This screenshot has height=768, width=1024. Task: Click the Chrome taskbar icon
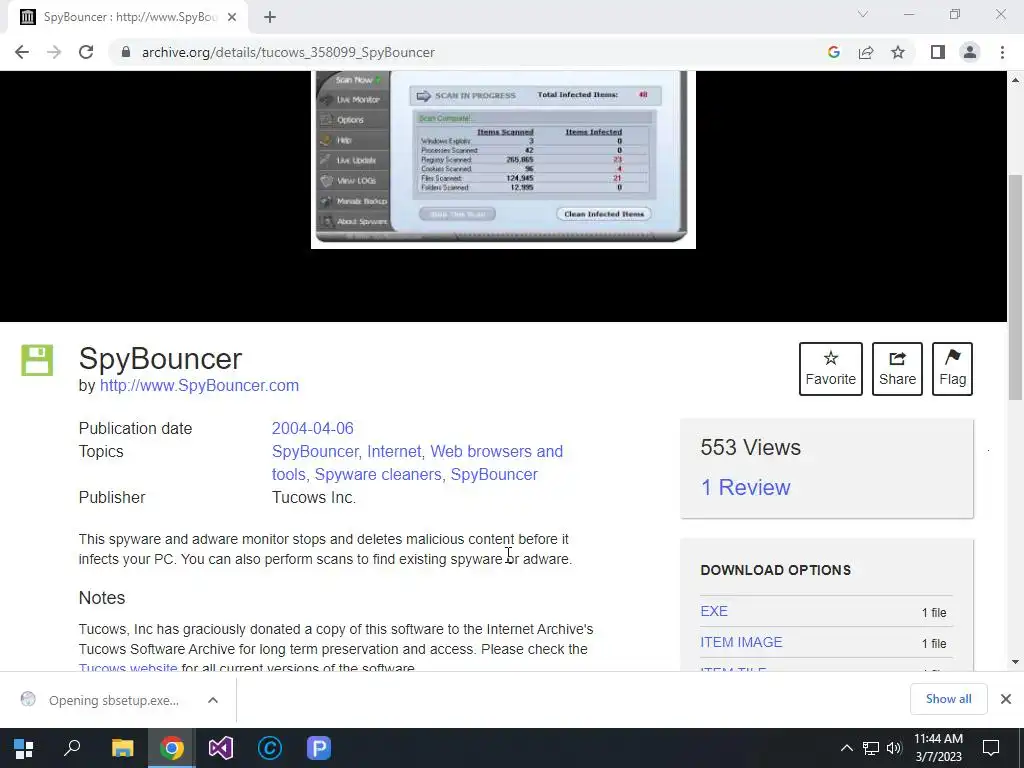pos(172,748)
